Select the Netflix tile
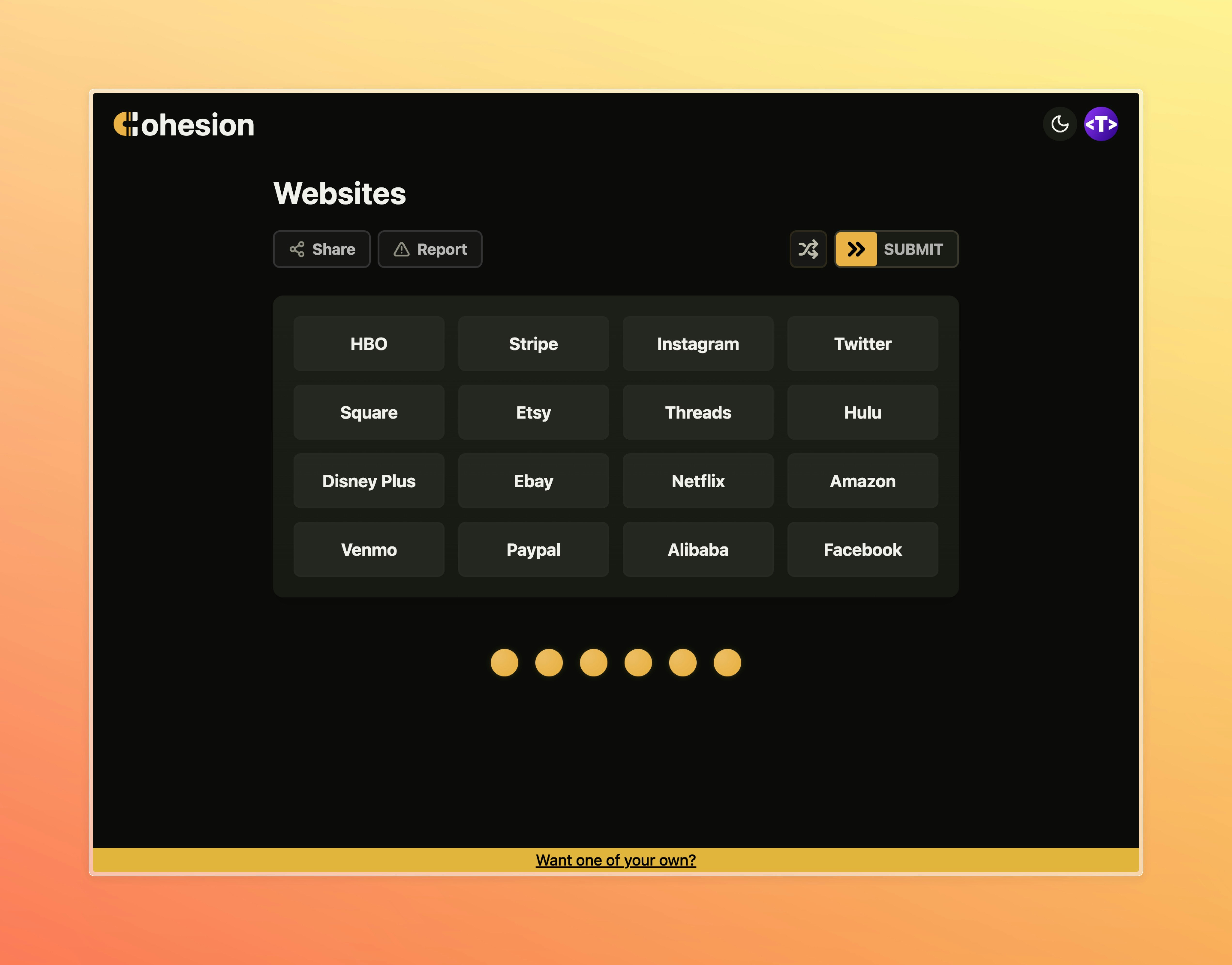The image size is (1232, 965). coord(698,481)
